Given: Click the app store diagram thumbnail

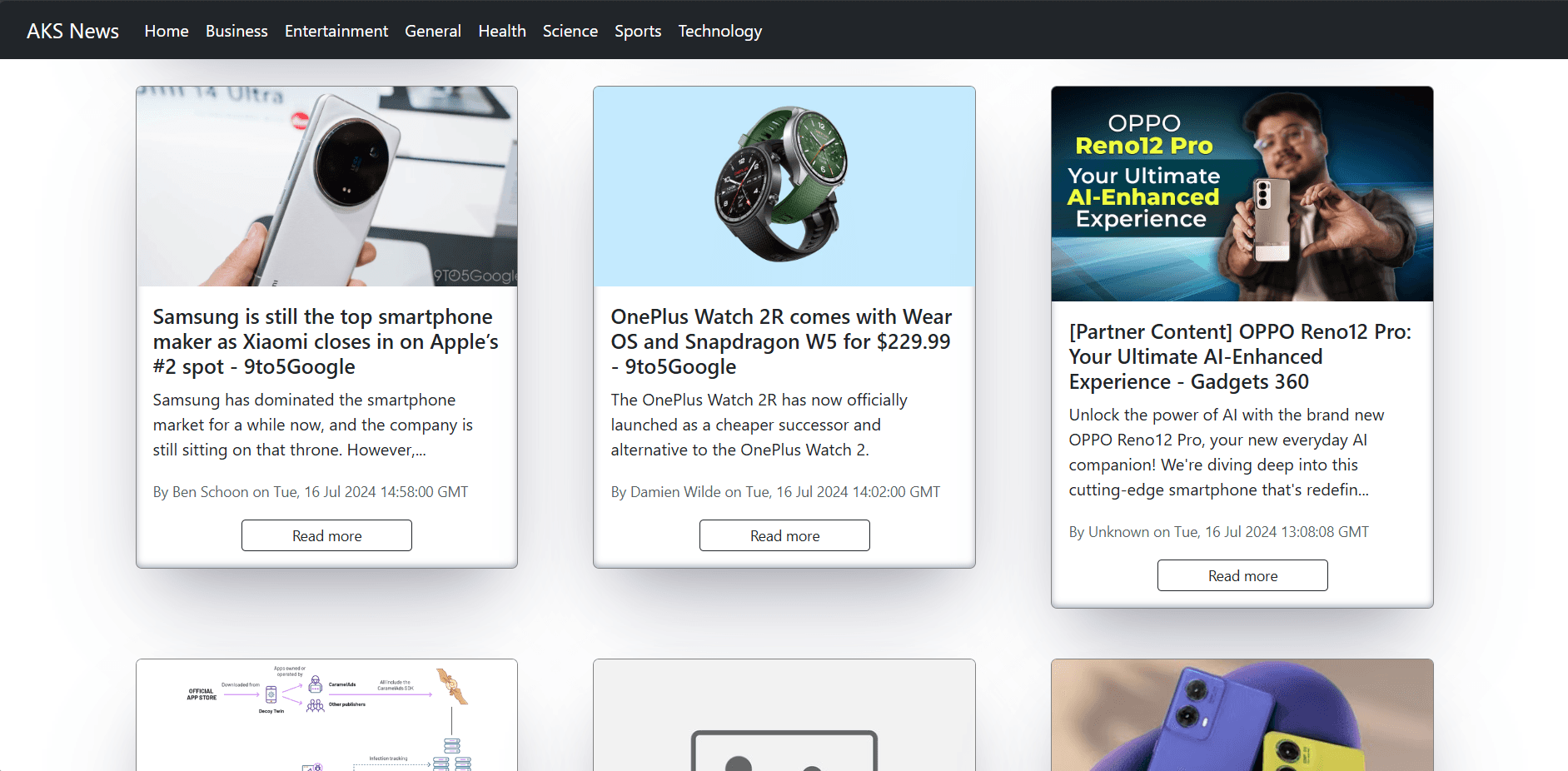Looking at the screenshot, I should click(326, 715).
